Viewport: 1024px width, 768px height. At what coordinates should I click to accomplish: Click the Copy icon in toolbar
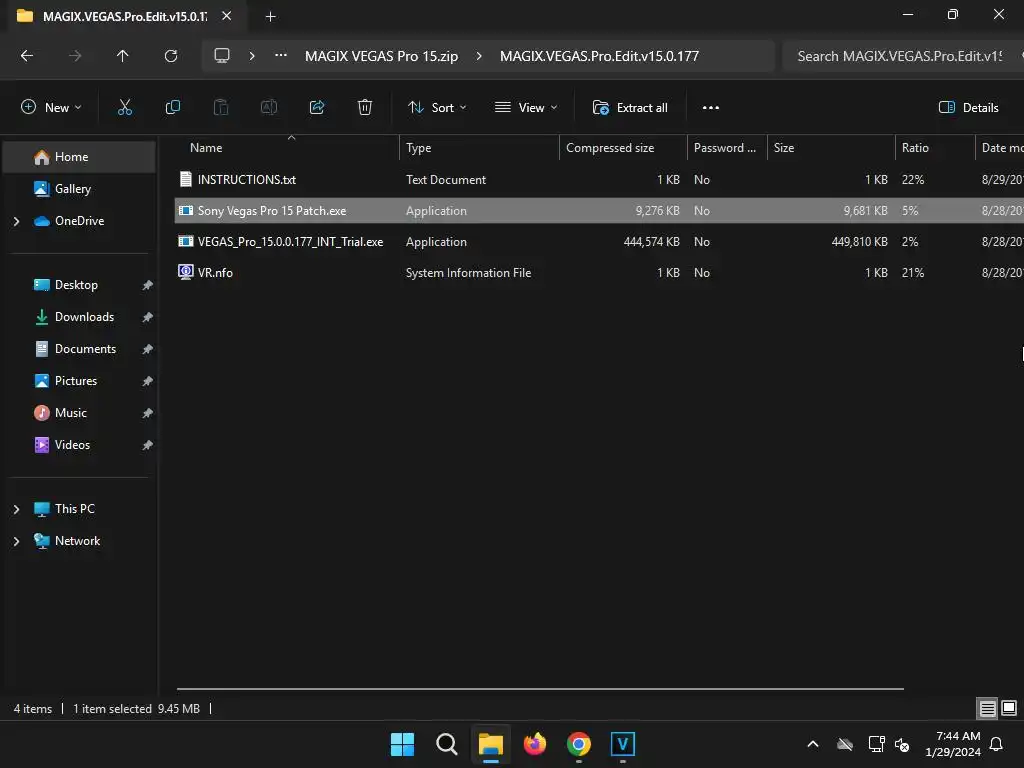172,108
